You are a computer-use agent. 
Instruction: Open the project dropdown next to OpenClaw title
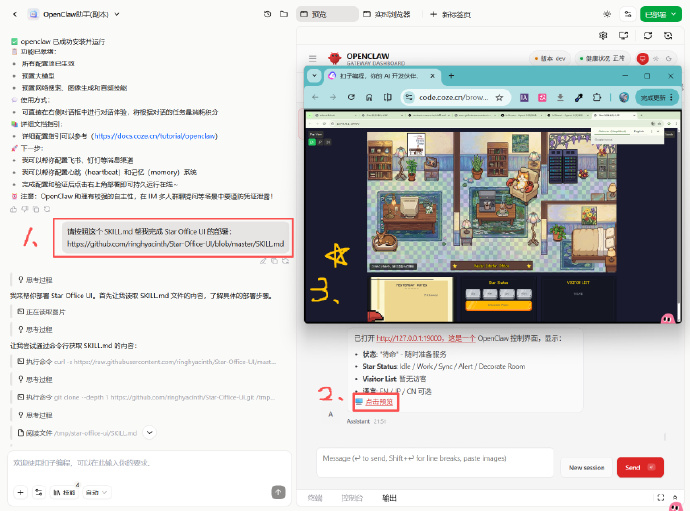click(x=117, y=14)
